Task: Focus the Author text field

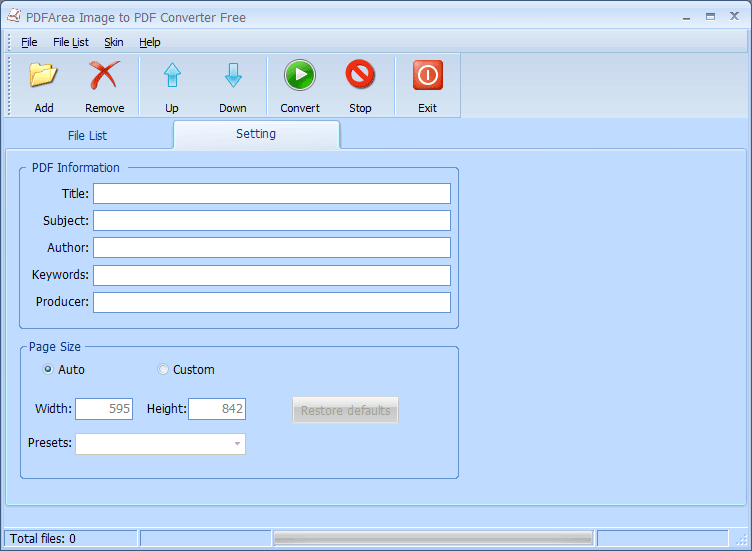Action: (x=272, y=247)
